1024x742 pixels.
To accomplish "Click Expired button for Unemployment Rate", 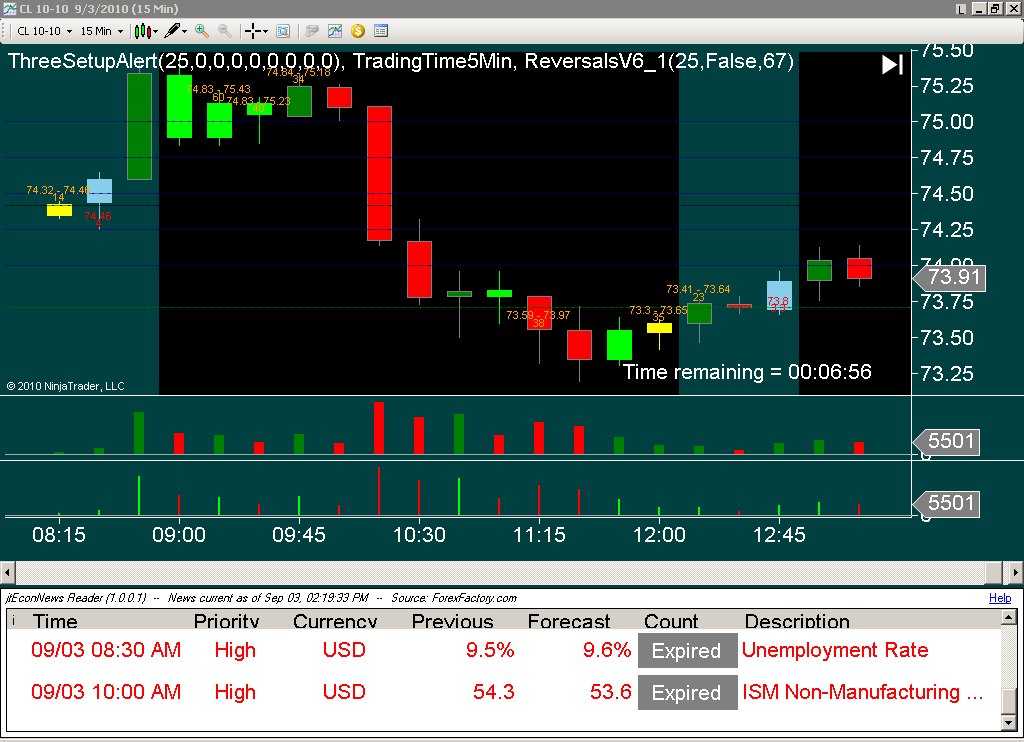I will pyautogui.click(x=687, y=651).
